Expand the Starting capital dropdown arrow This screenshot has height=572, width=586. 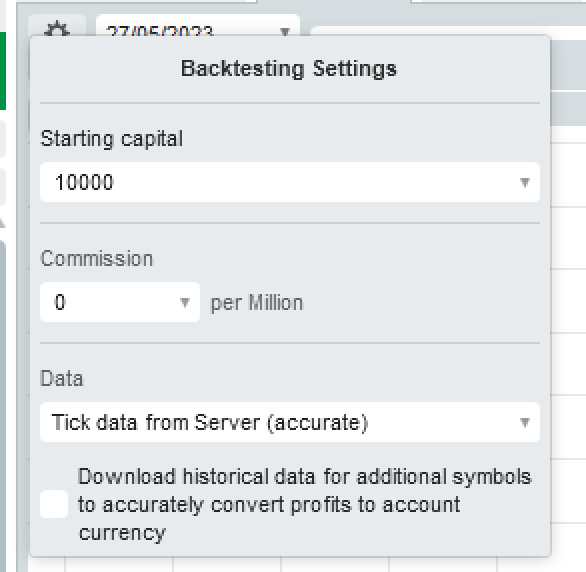(x=525, y=182)
